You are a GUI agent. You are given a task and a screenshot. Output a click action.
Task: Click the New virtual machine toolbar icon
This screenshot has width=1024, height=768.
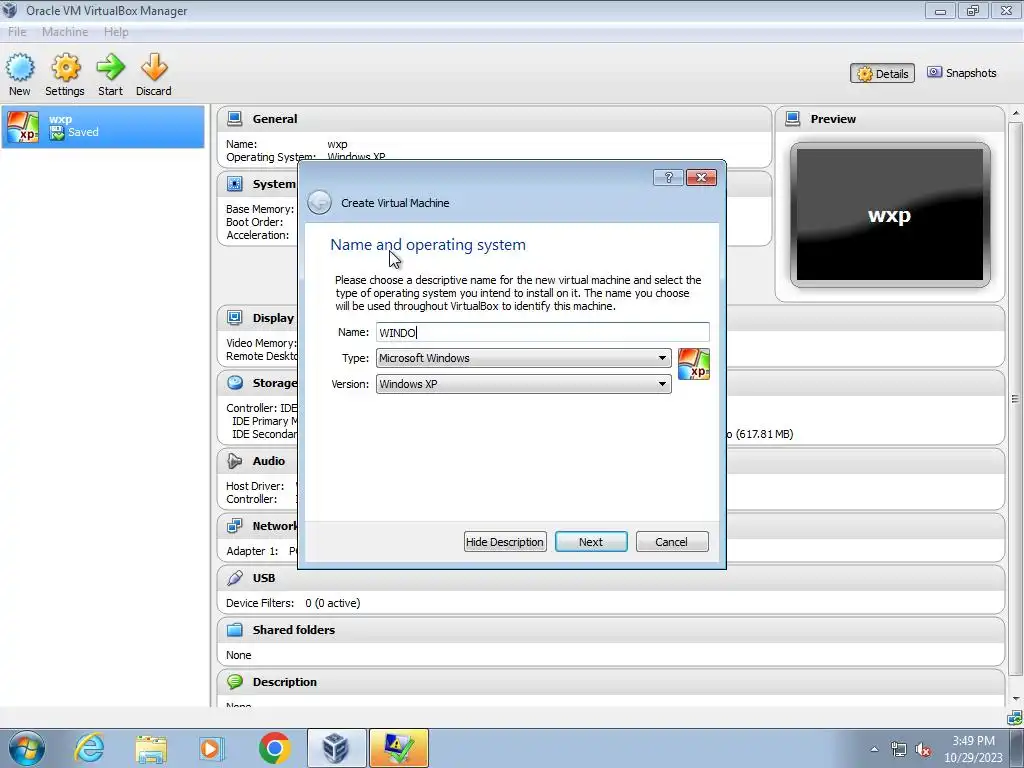(x=20, y=74)
